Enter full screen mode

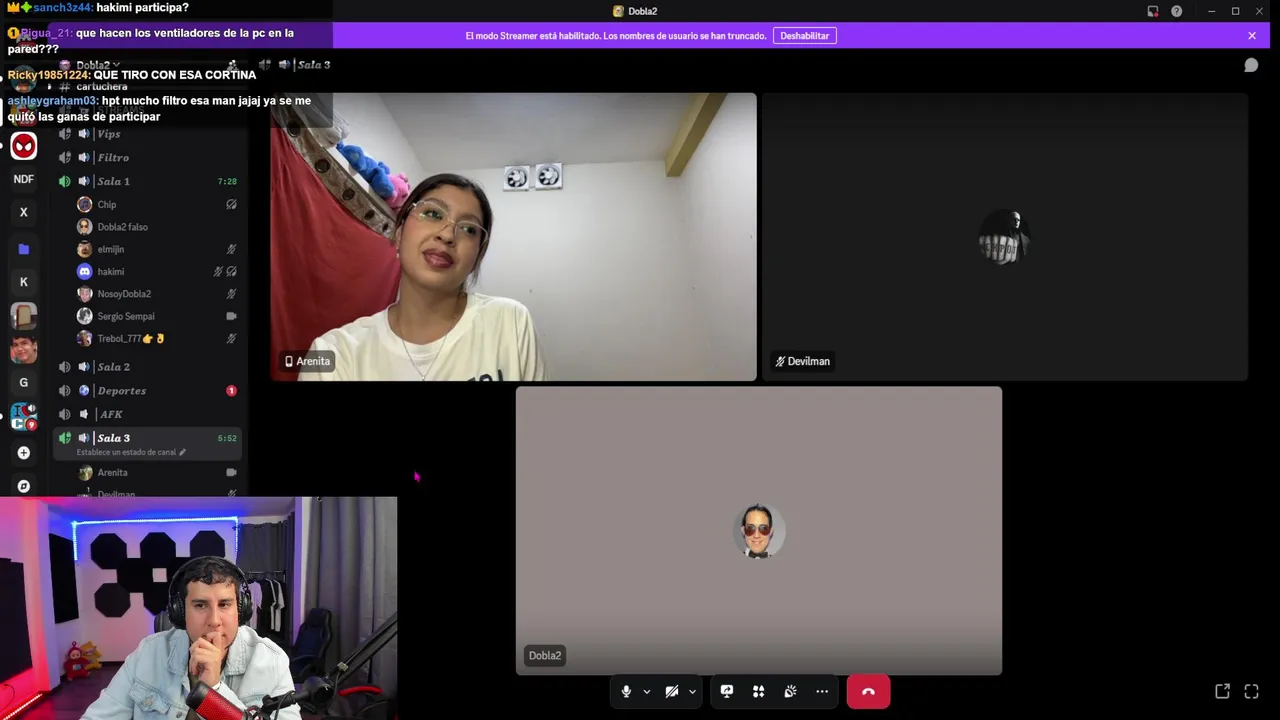pyautogui.click(x=1251, y=691)
